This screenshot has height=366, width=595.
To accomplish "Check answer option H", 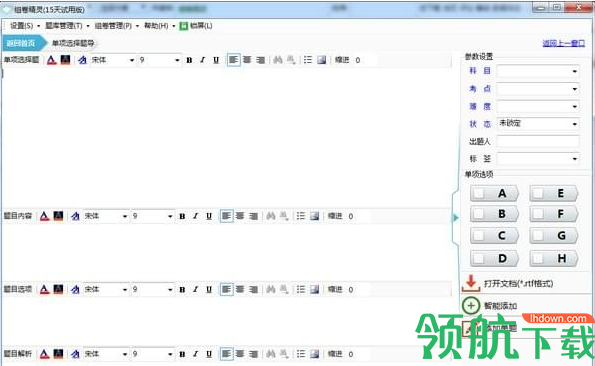I will (x=538, y=258).
